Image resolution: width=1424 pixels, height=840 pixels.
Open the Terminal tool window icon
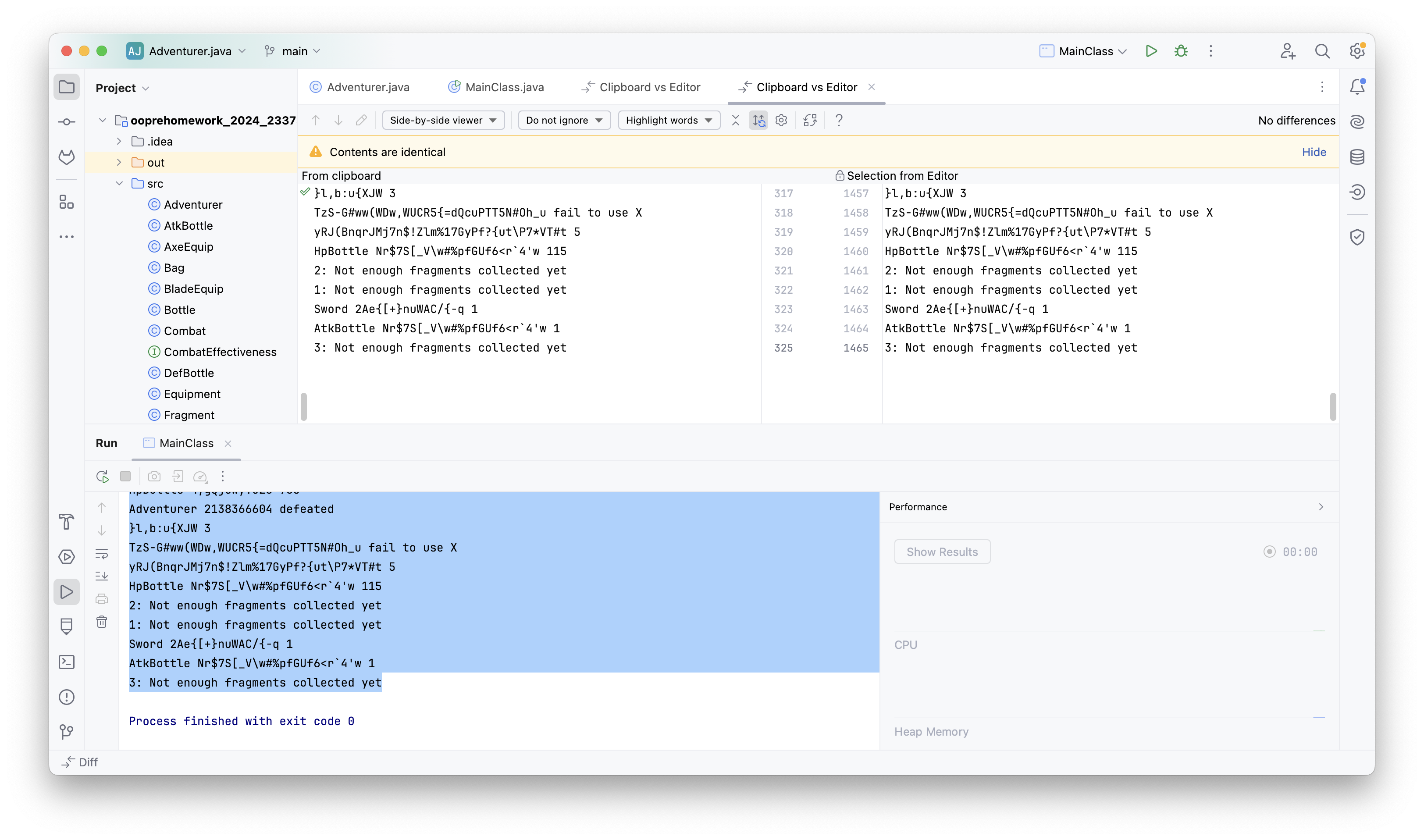(67, 662)
